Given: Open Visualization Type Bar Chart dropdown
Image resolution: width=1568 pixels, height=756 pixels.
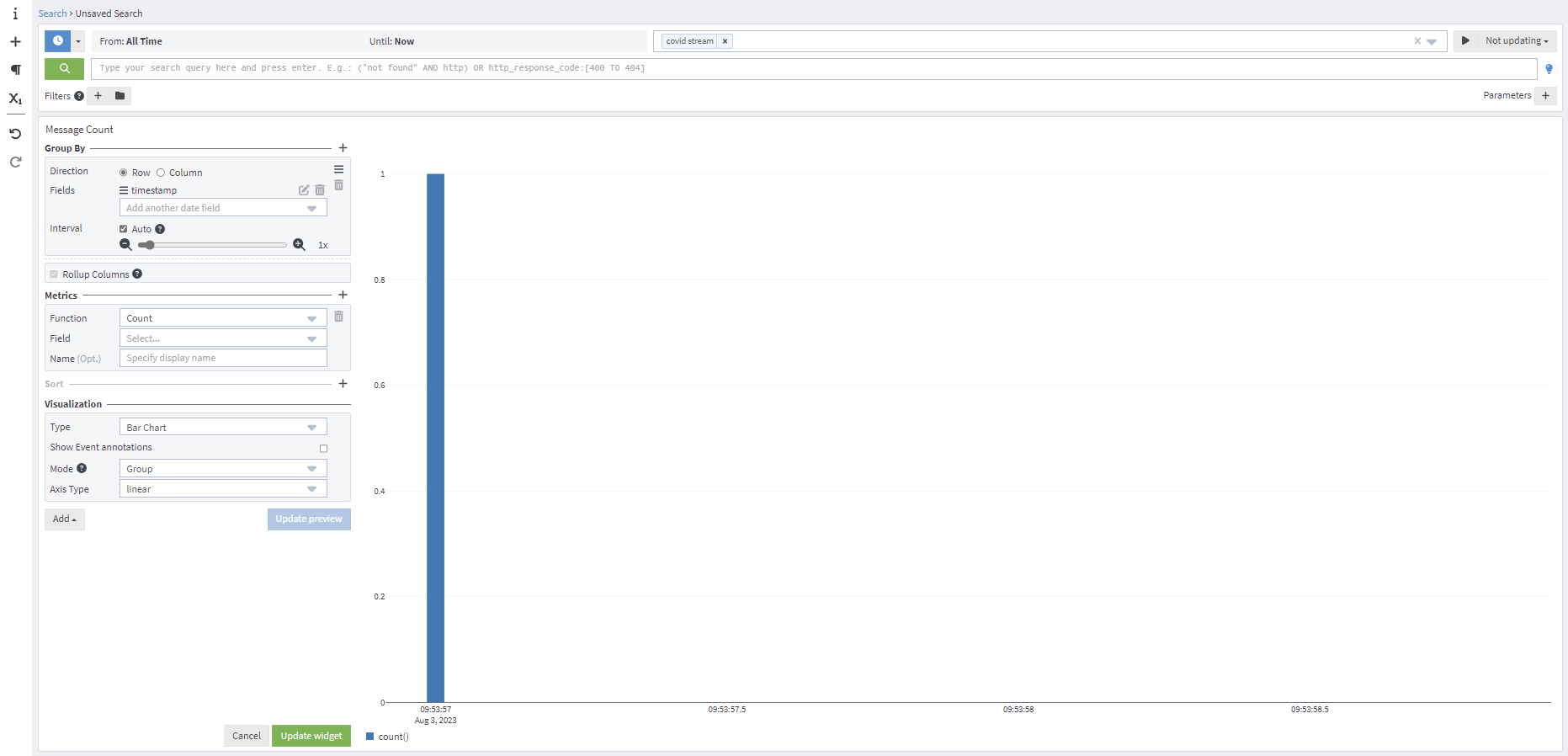Looking at the screenshot, I should [x=223, y=428].
